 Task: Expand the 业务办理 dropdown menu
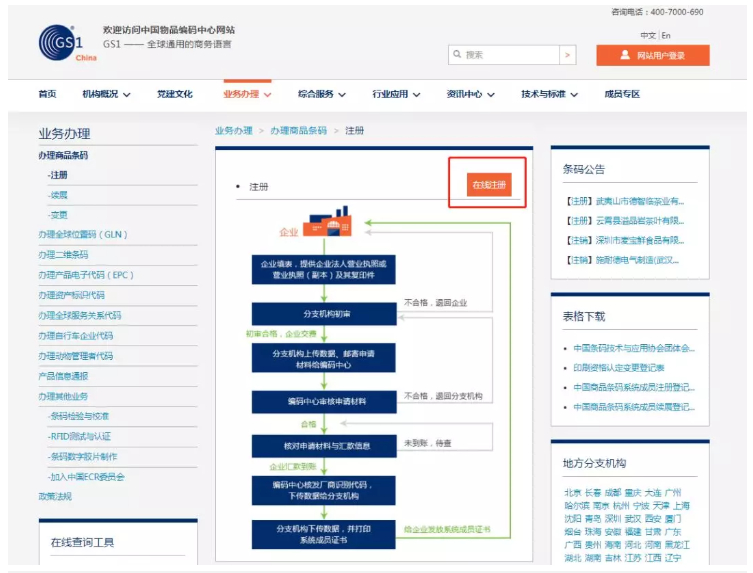coord(247,94)
